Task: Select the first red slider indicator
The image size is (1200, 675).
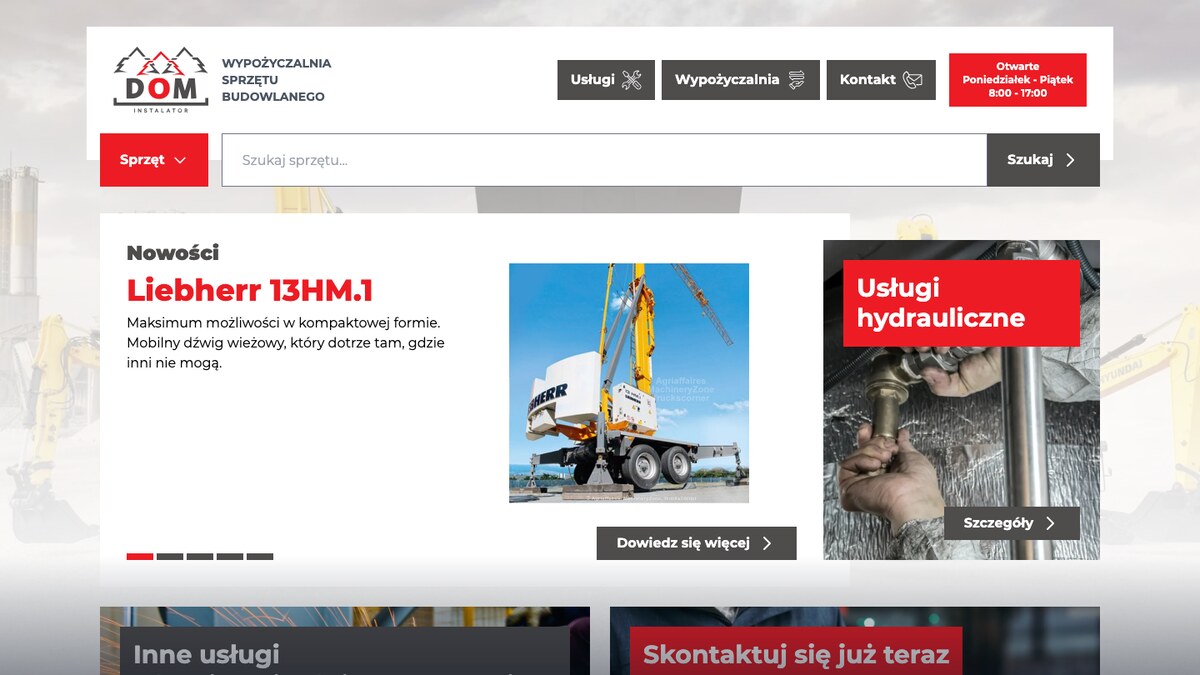Action: (140, 557)
